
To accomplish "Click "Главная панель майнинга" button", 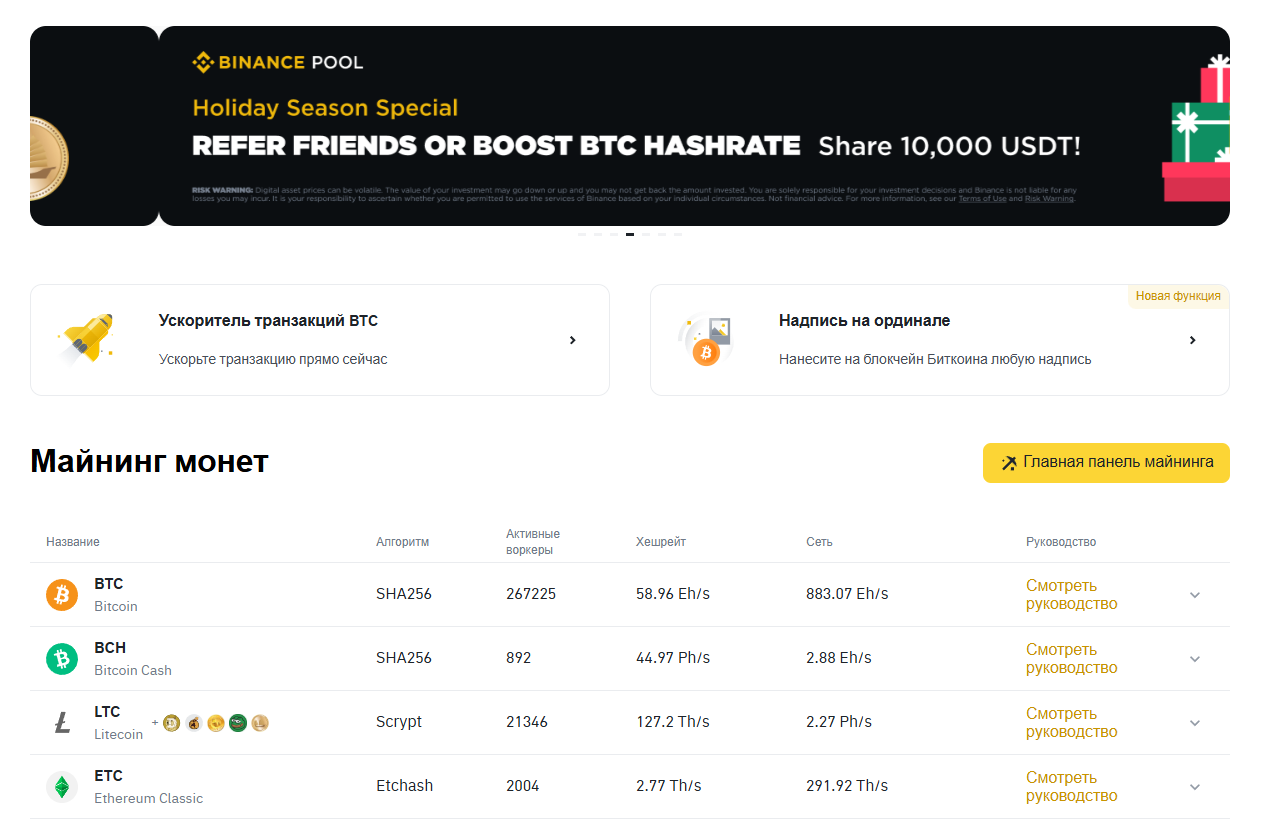I will [1106, 463].
